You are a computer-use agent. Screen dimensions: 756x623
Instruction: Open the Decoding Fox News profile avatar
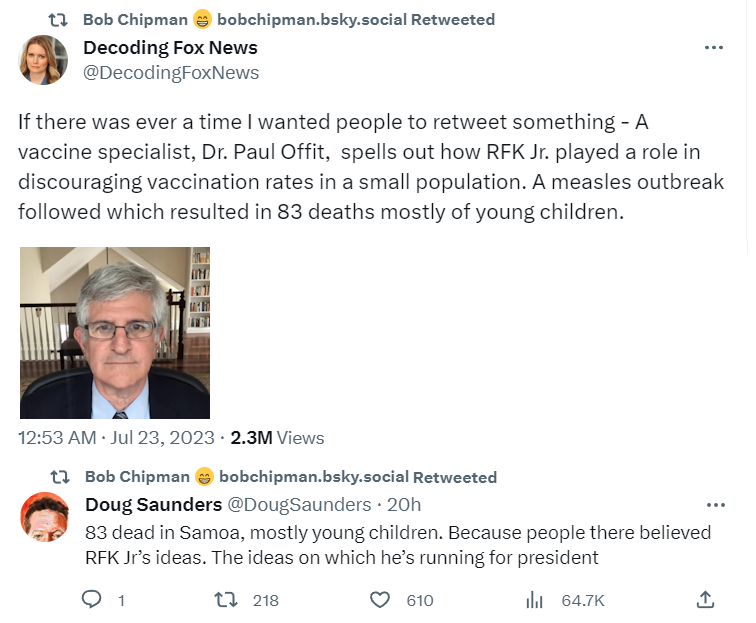point(43,60)
